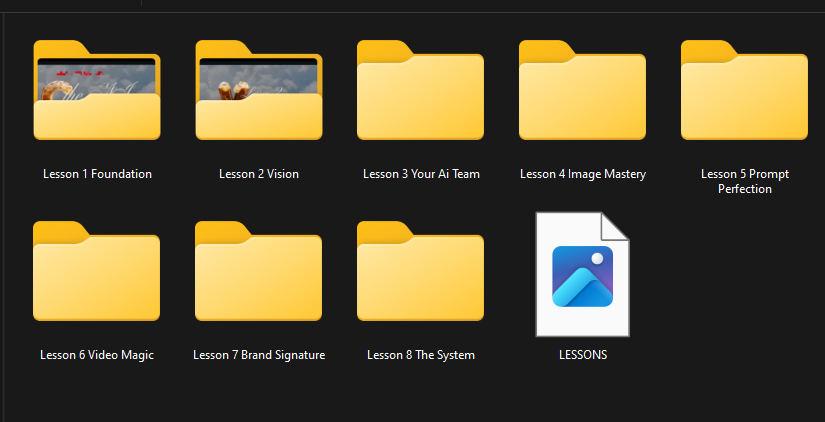Click the "Lesson 3 Your Ai Team" text label
The width and height of the screenshot is (825, 422).
click(x=421, y=174)
